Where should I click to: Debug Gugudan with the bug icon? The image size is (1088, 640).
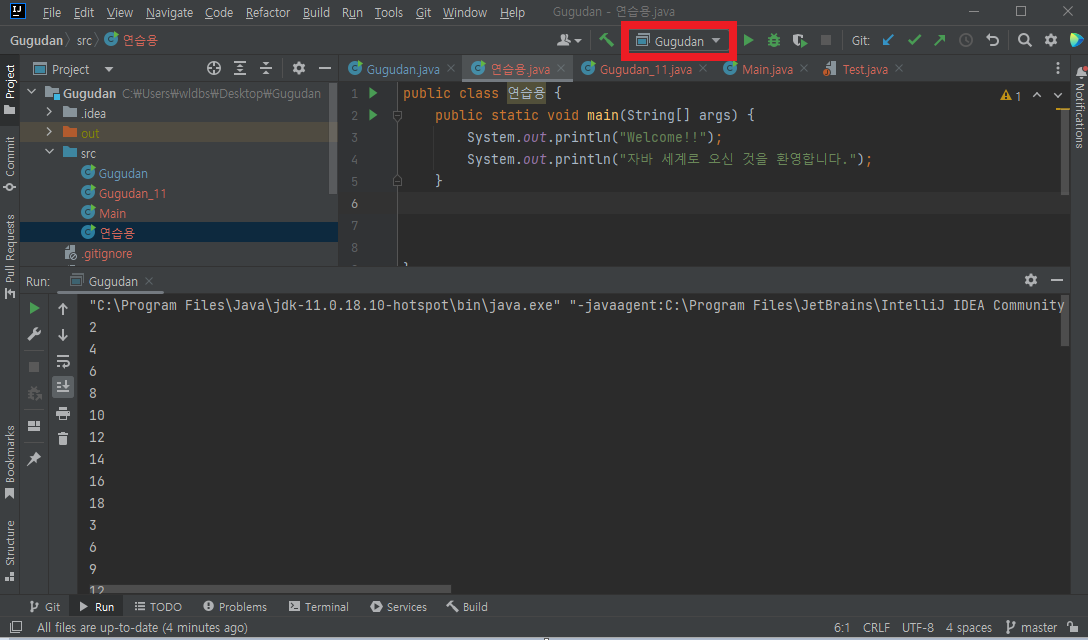coord(774,40)
